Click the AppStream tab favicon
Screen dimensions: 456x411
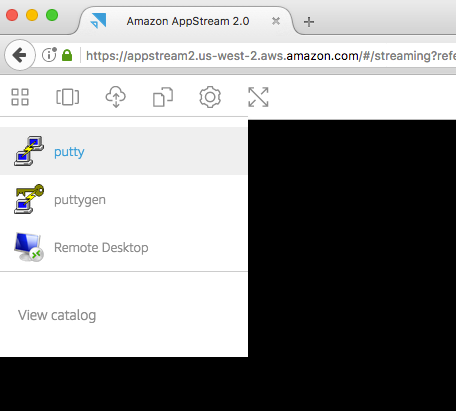tap(98, 21)
